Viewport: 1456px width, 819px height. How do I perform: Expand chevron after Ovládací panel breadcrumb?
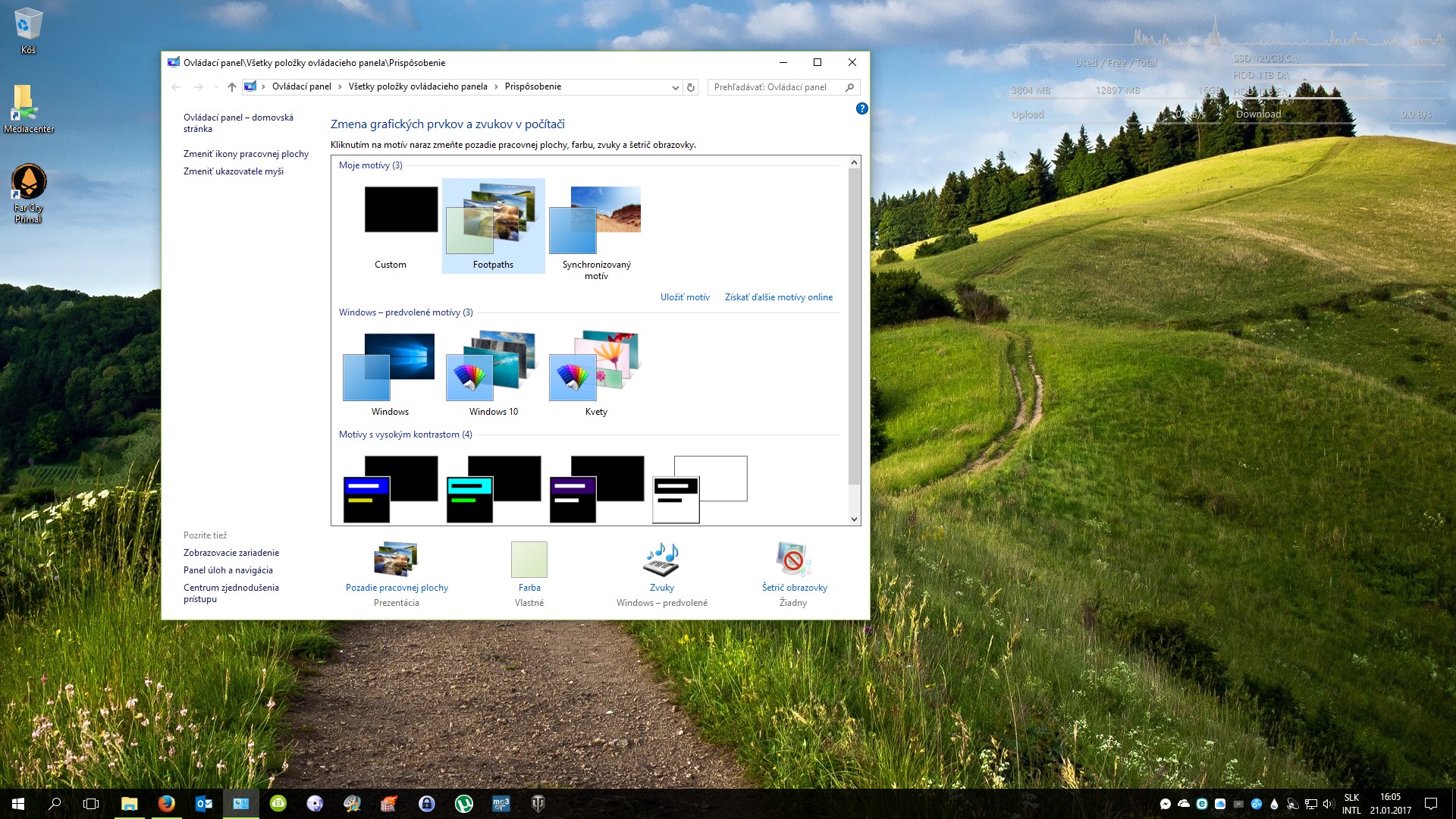coord(340,87)
